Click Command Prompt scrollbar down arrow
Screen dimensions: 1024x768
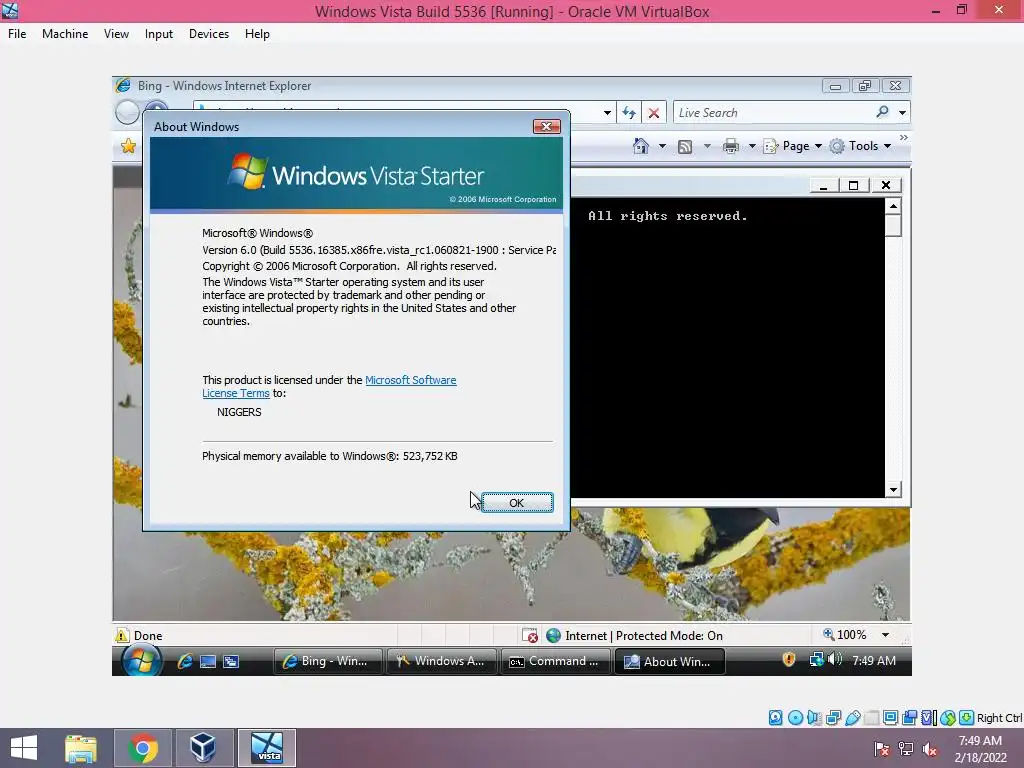click(x=893, y=490)
